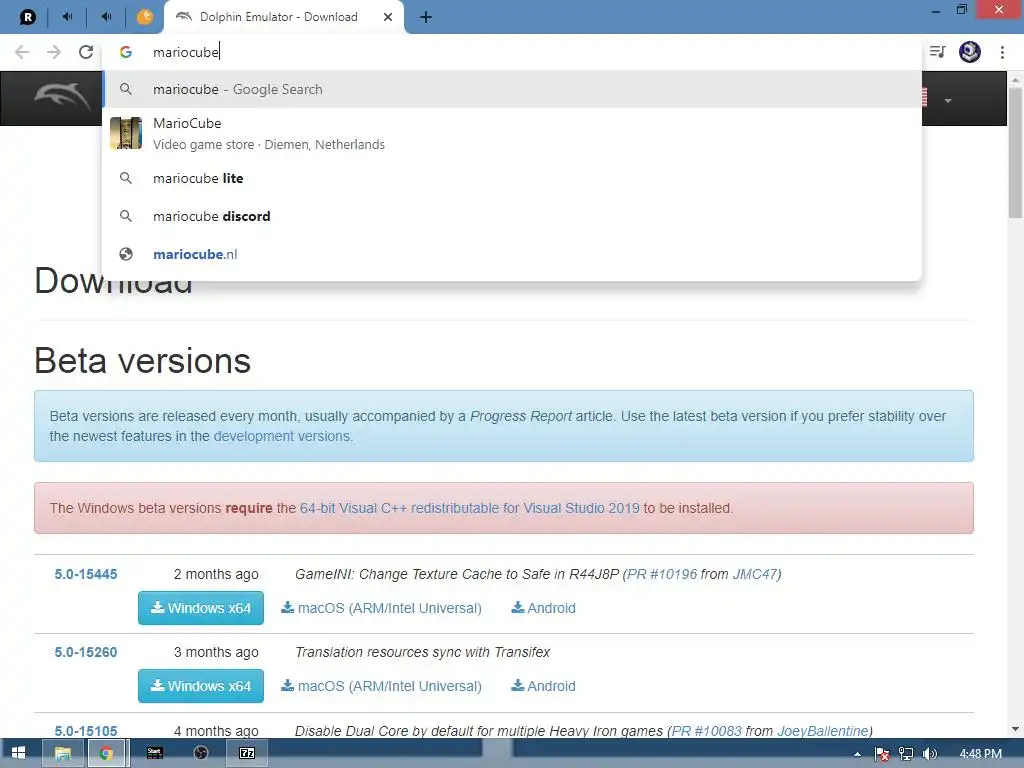Open the command prompt icon in taskbar

155,753
